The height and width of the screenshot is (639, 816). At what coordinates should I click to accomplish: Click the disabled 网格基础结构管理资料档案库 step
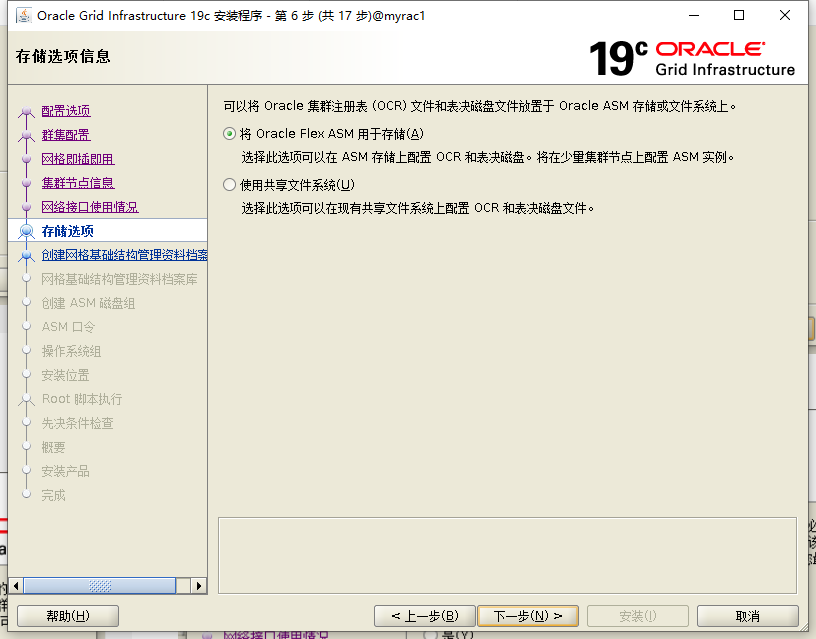tap(119, 279)
